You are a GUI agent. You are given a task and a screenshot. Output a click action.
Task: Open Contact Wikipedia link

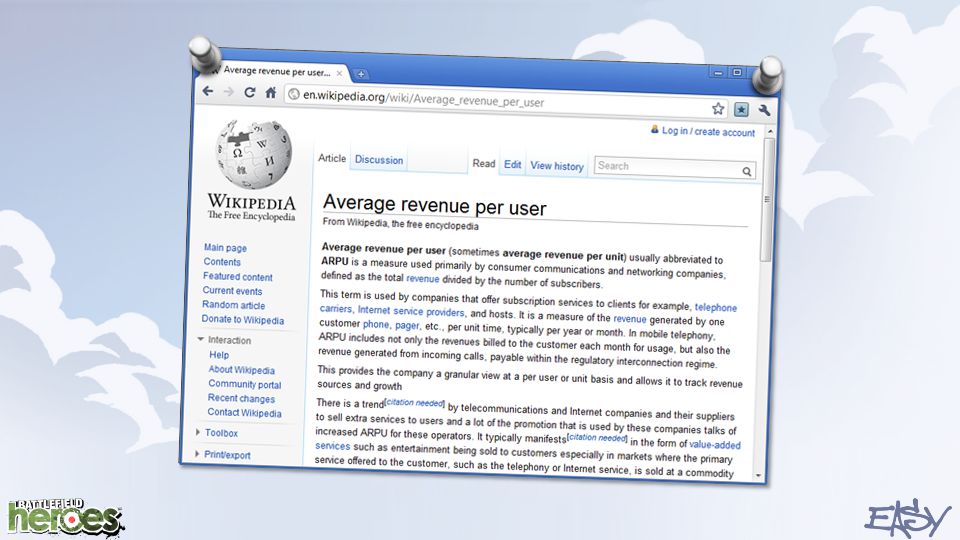pos(244,413)
